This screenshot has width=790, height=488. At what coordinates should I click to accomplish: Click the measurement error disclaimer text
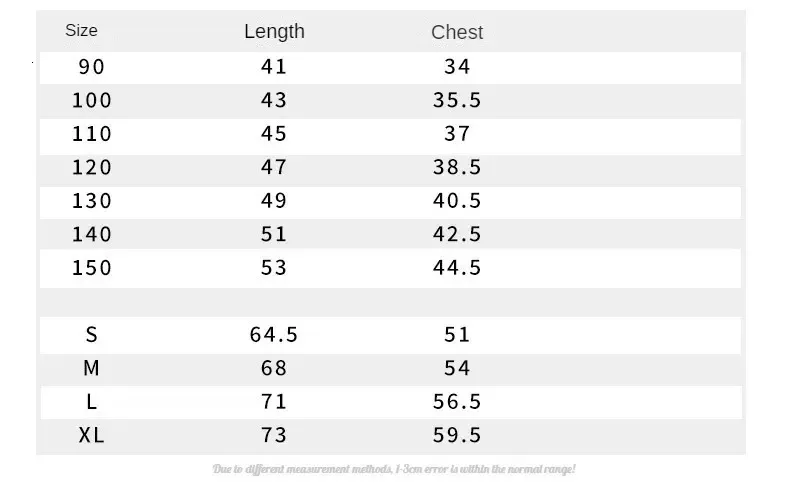(x=394, y=468)
